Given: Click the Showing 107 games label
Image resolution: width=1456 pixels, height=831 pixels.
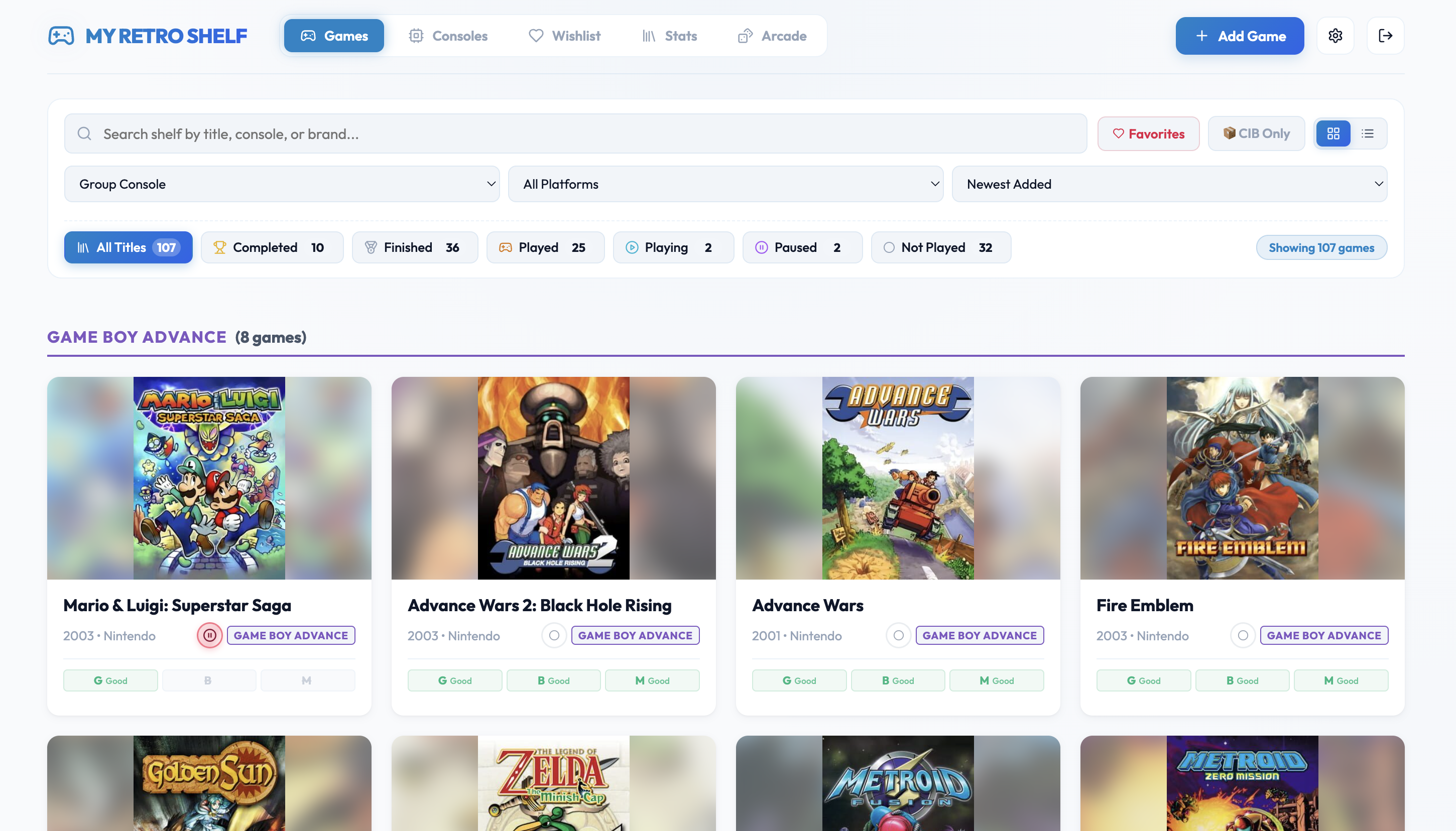Looking at the screenshot, I should (x=1321, y=247).
